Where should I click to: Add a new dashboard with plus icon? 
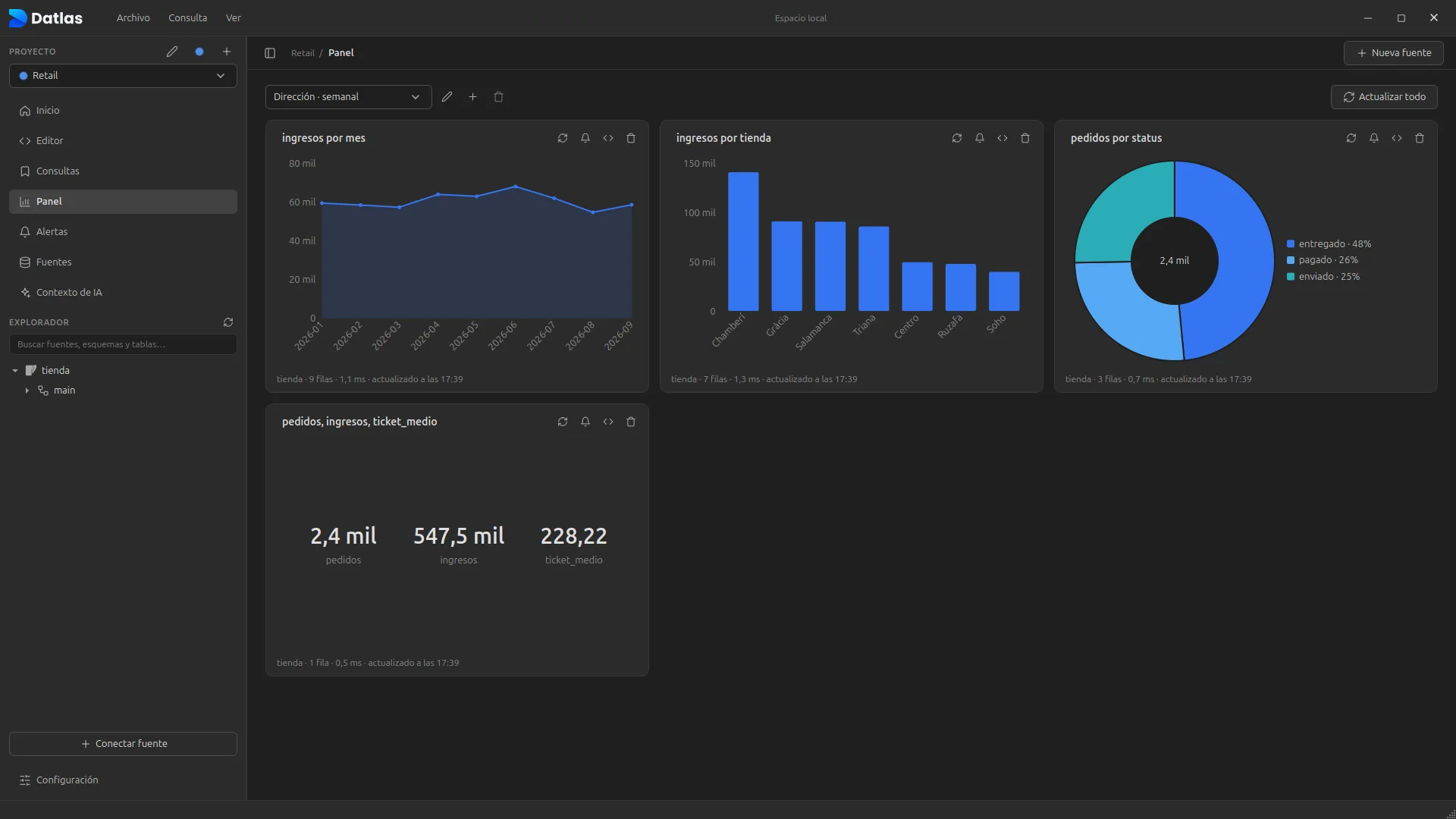[473, 97]
